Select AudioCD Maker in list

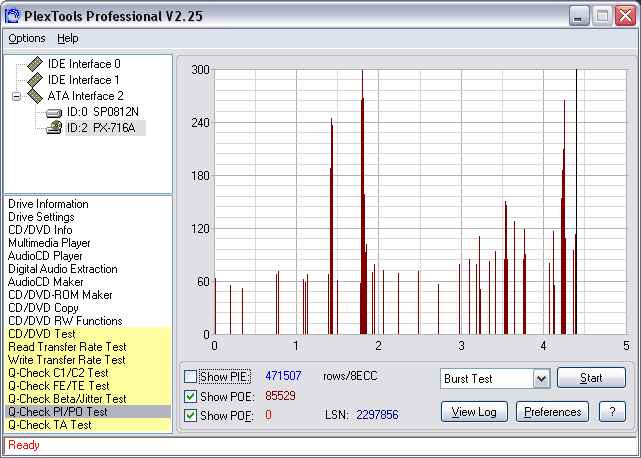[45, 282]
